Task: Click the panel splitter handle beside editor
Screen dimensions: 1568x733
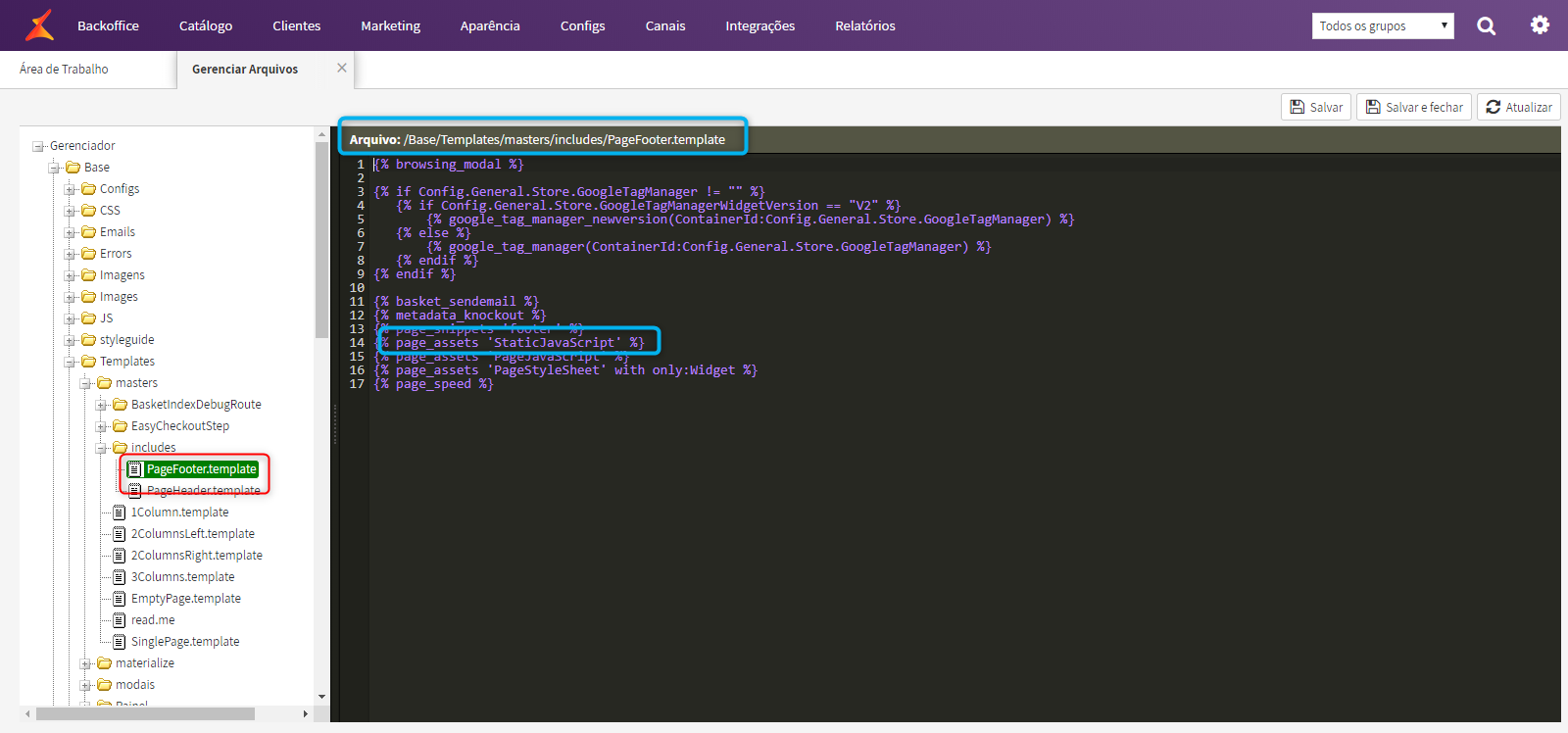Action: click(x=335, y=424)
